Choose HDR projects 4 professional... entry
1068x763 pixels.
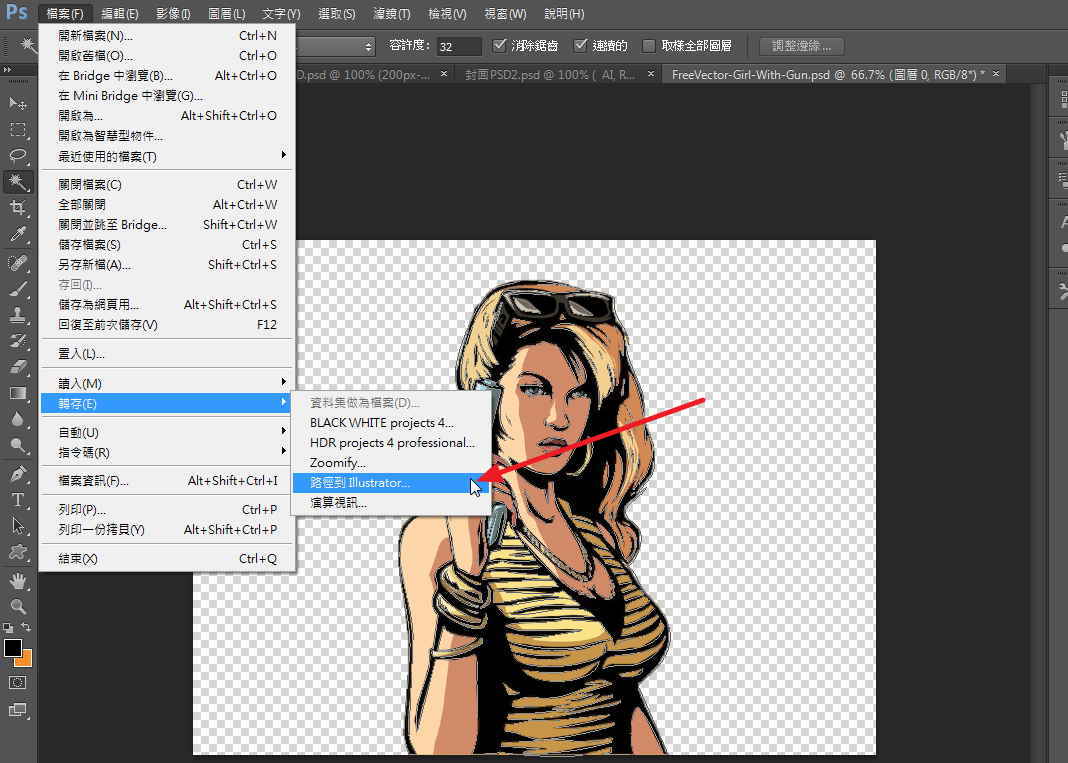(x=392, y=443)
